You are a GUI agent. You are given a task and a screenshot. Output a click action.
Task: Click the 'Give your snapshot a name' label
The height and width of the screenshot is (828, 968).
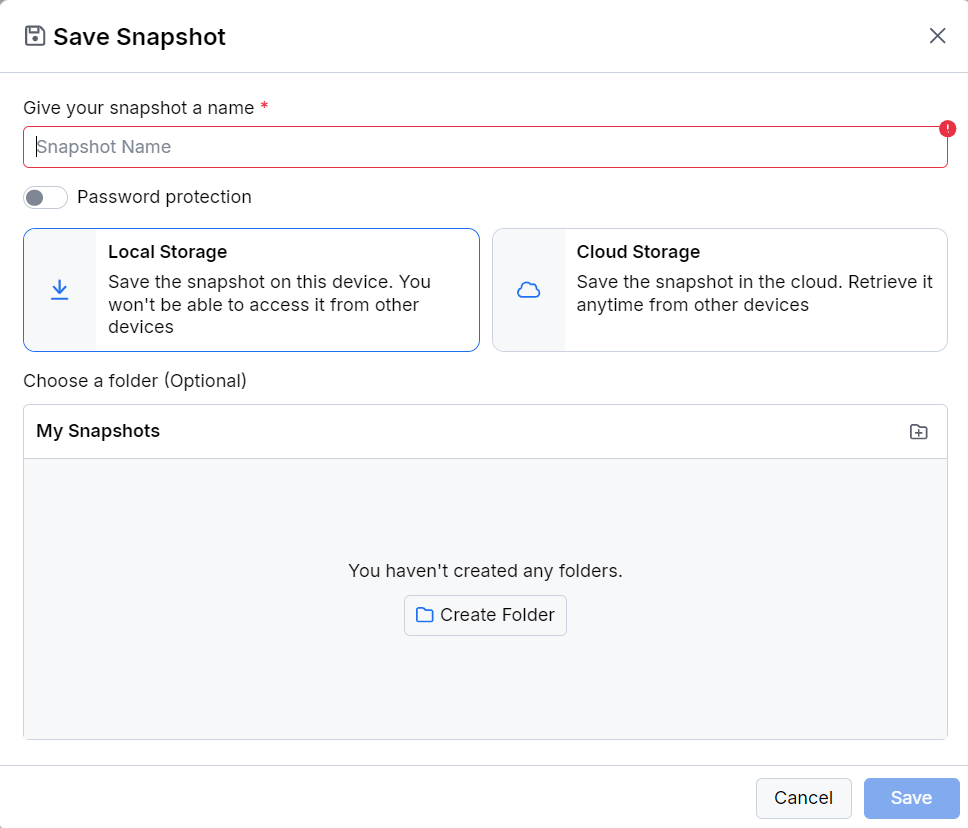point(138,107)
